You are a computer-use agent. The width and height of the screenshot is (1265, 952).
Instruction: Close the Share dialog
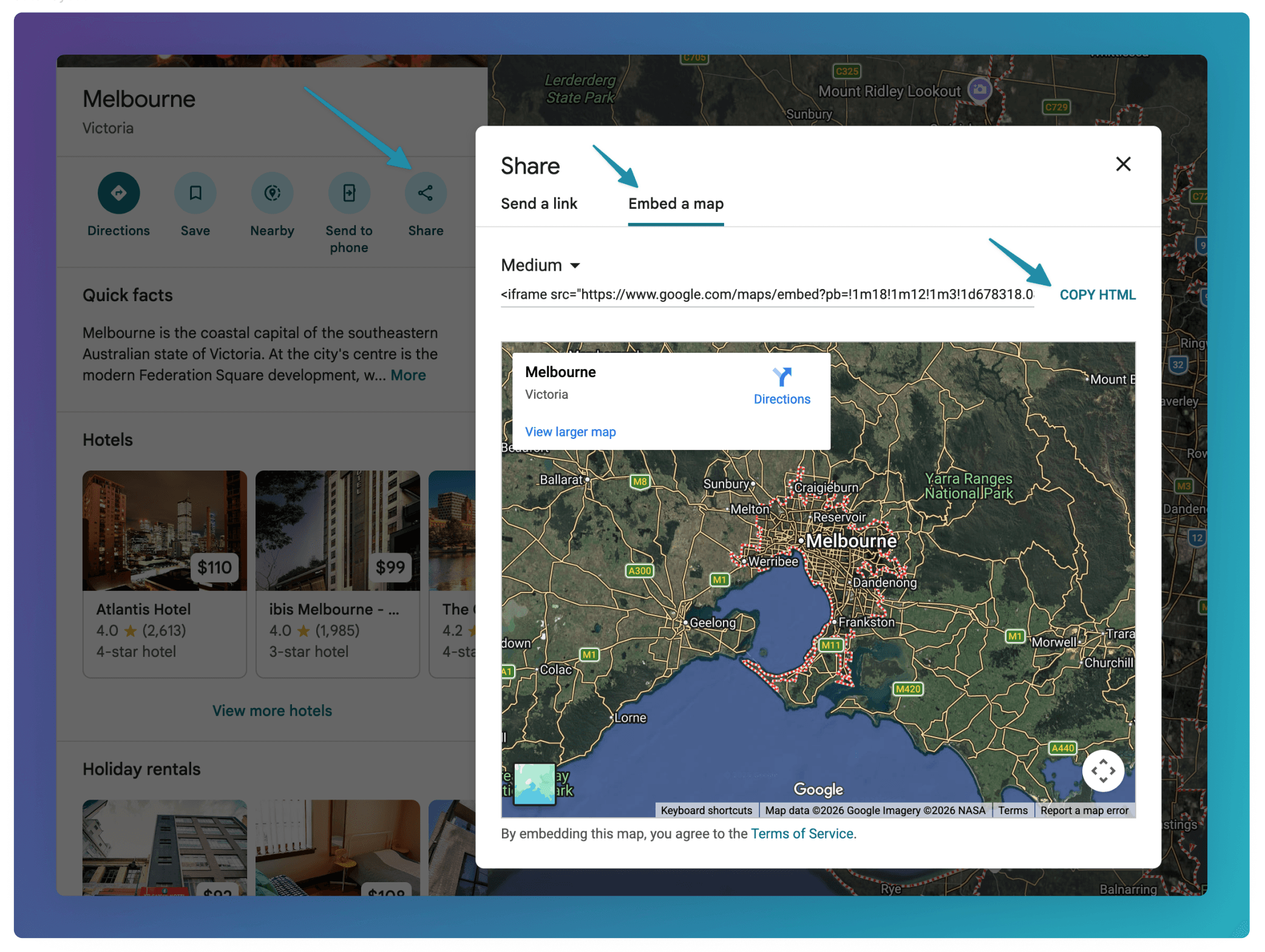(x=1123, y=164)
